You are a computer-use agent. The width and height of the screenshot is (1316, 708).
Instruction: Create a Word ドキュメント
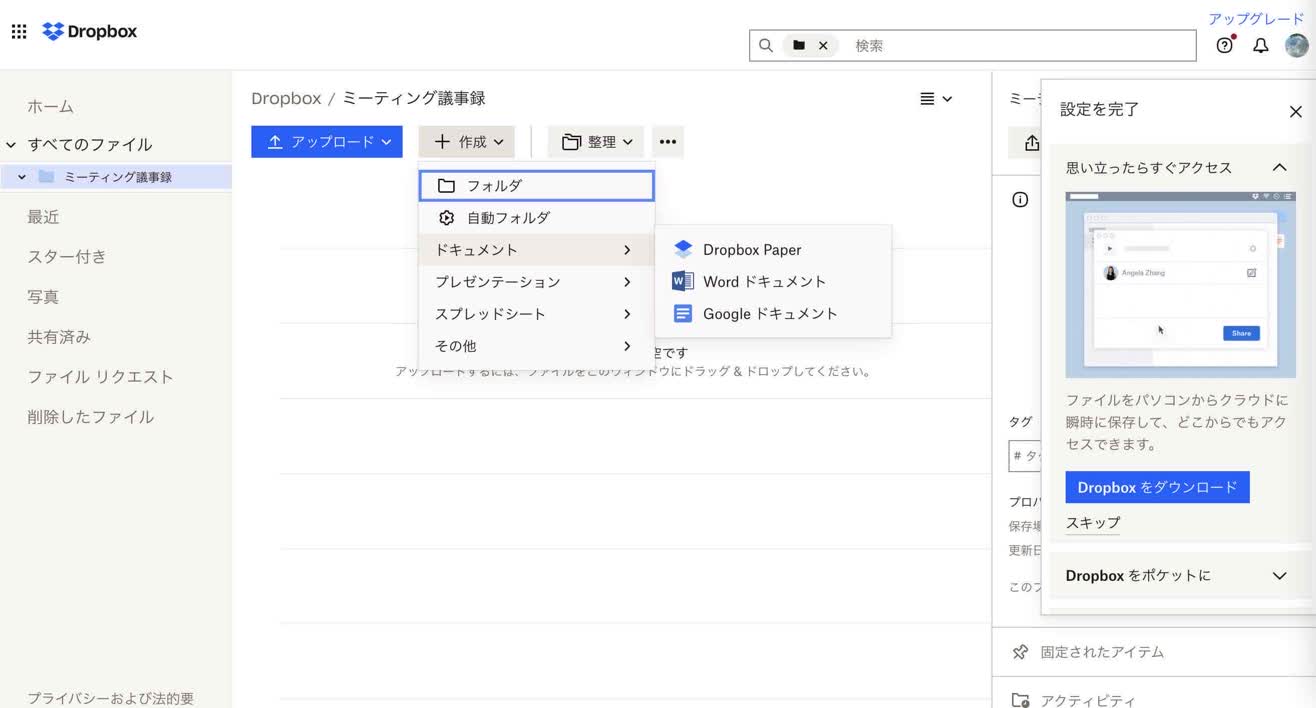tap(772, 282)
